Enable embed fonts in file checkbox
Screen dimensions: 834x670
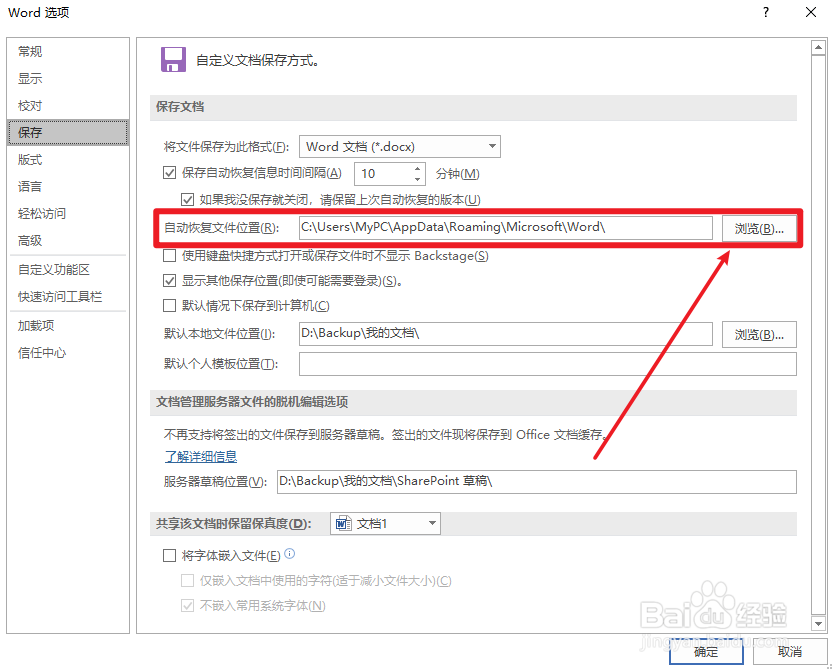170,556
